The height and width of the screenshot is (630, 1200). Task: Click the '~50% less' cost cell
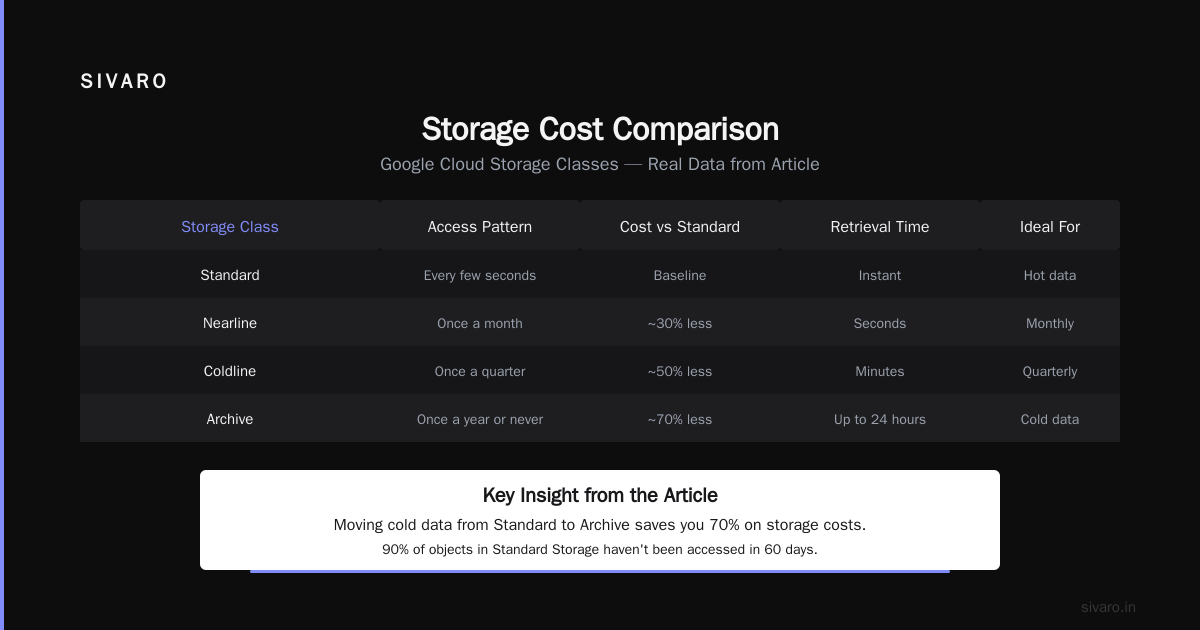(680, 371)
